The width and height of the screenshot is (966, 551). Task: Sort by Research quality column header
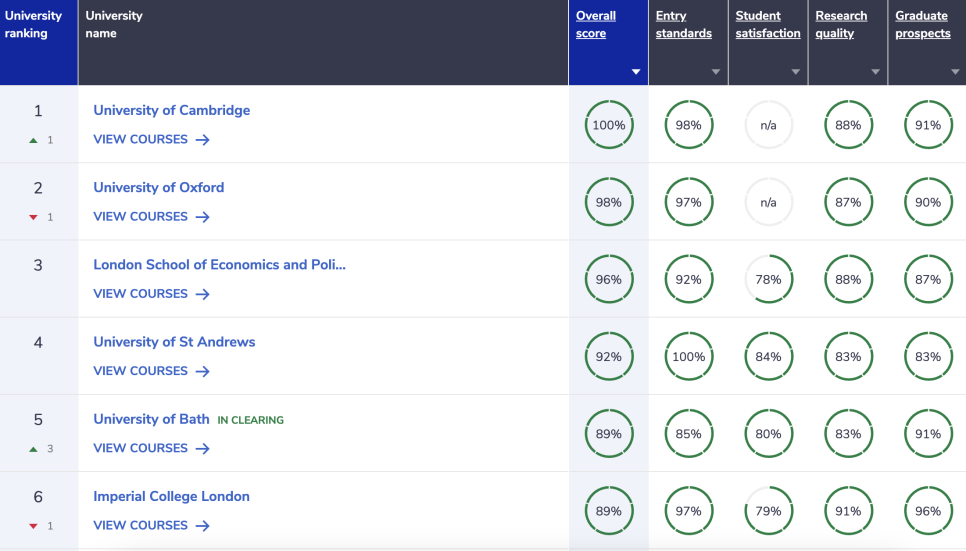coord(841,25)
